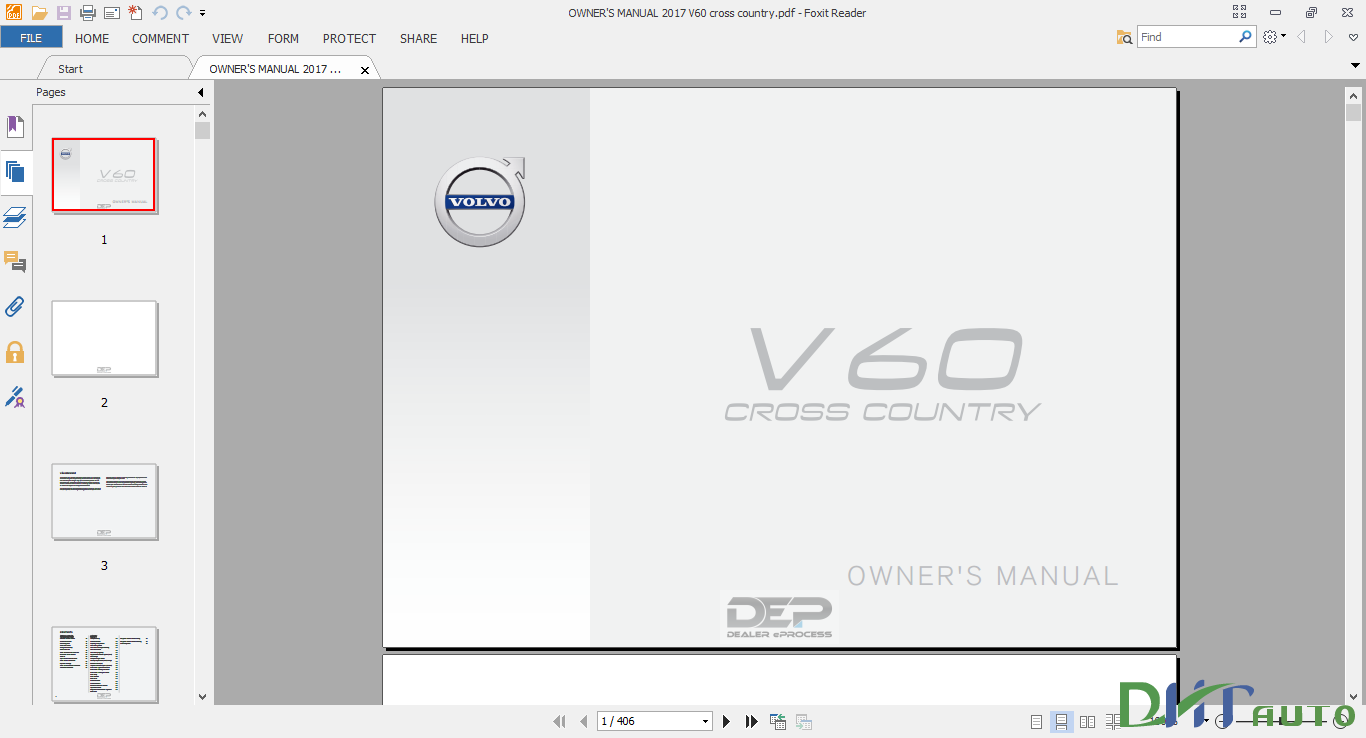Viewport: 1366px width, 738px height.
Task: Click the magnifier search button in Find box
Action: pos(1245,37)
